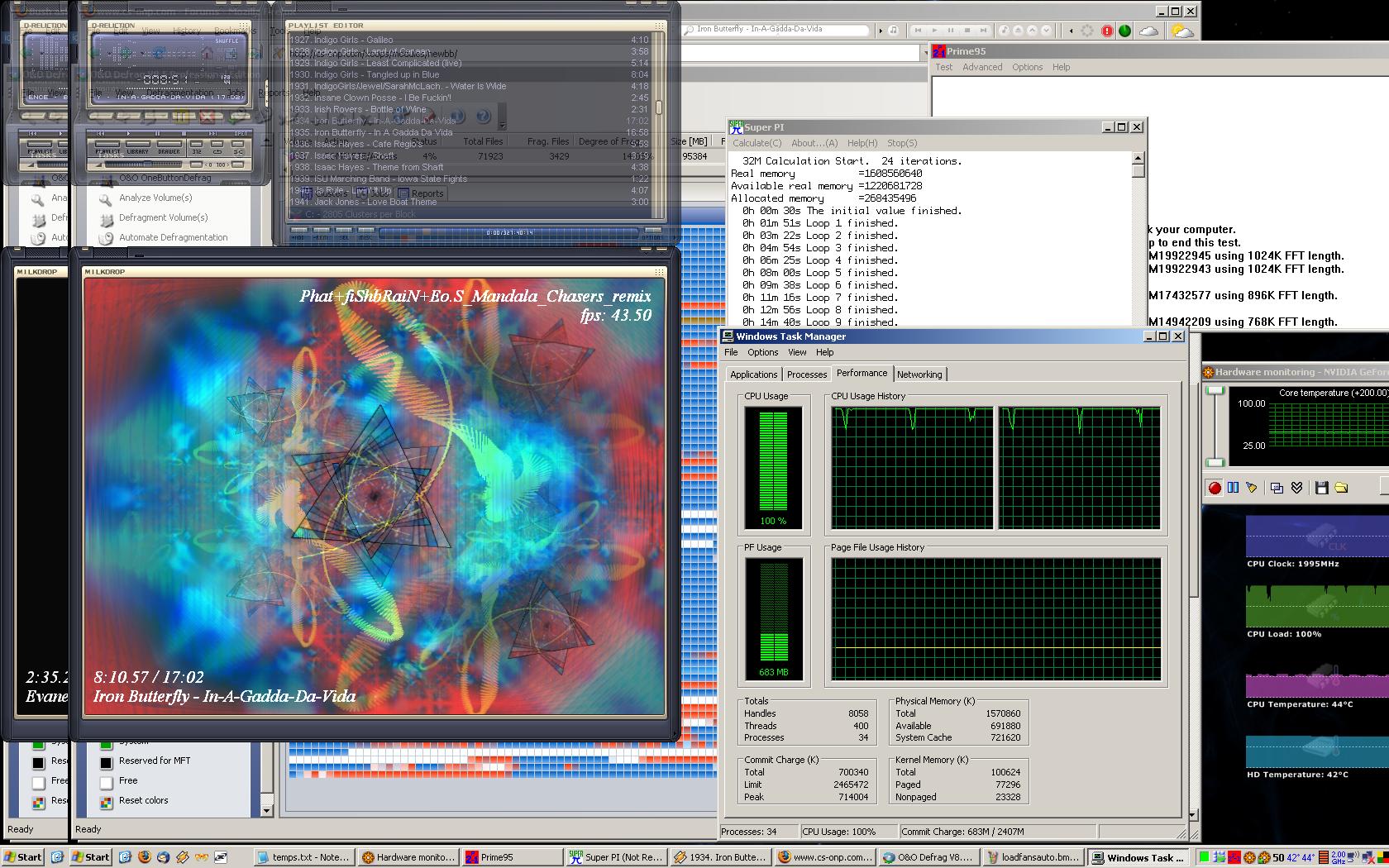
Task: Open Task Manager File menu
Action: click(x=731, y=352)
